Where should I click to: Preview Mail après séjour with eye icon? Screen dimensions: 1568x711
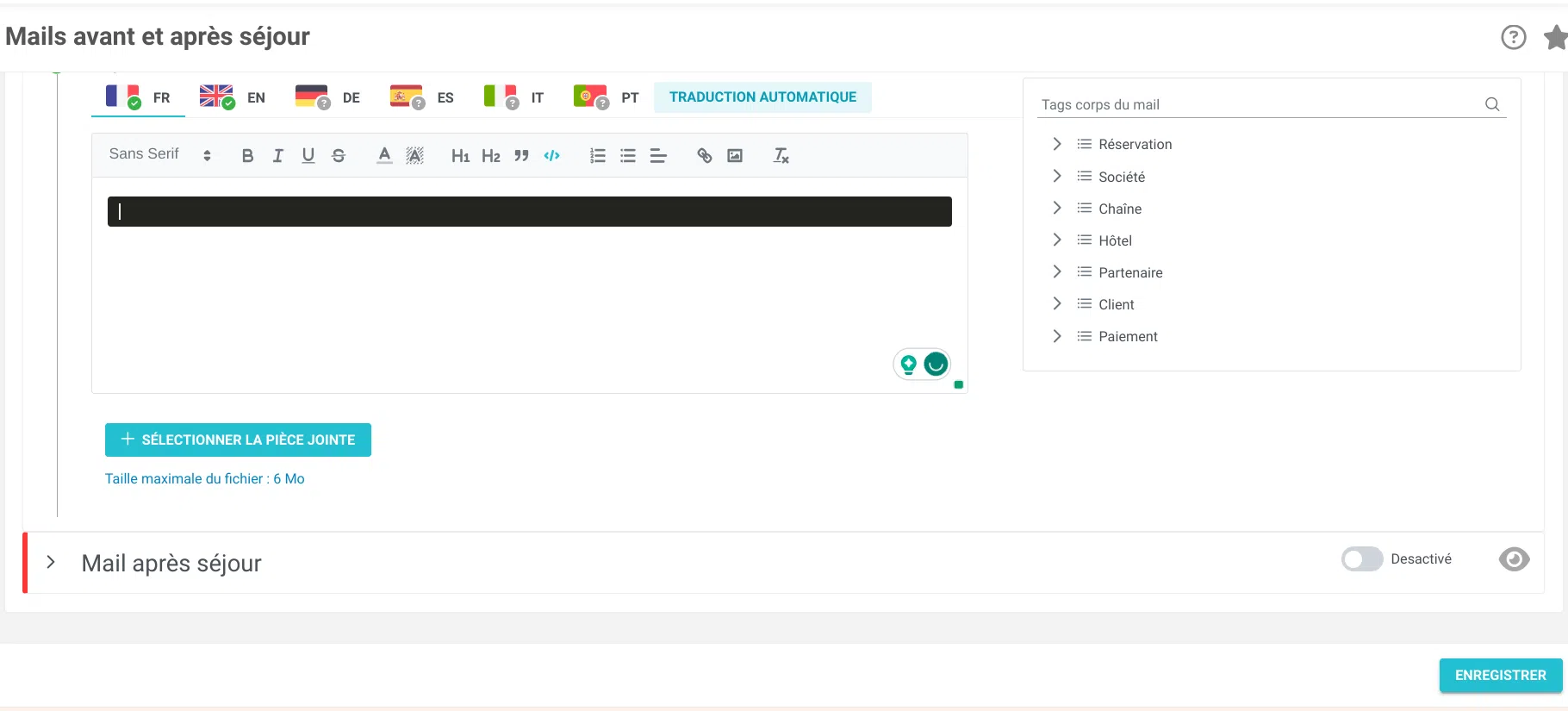point(1514,559)
